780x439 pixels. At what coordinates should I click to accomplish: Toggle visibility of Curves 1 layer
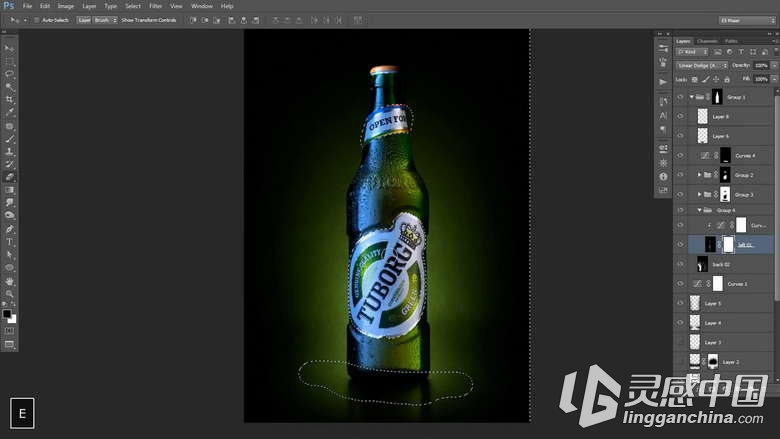(680, 283)
